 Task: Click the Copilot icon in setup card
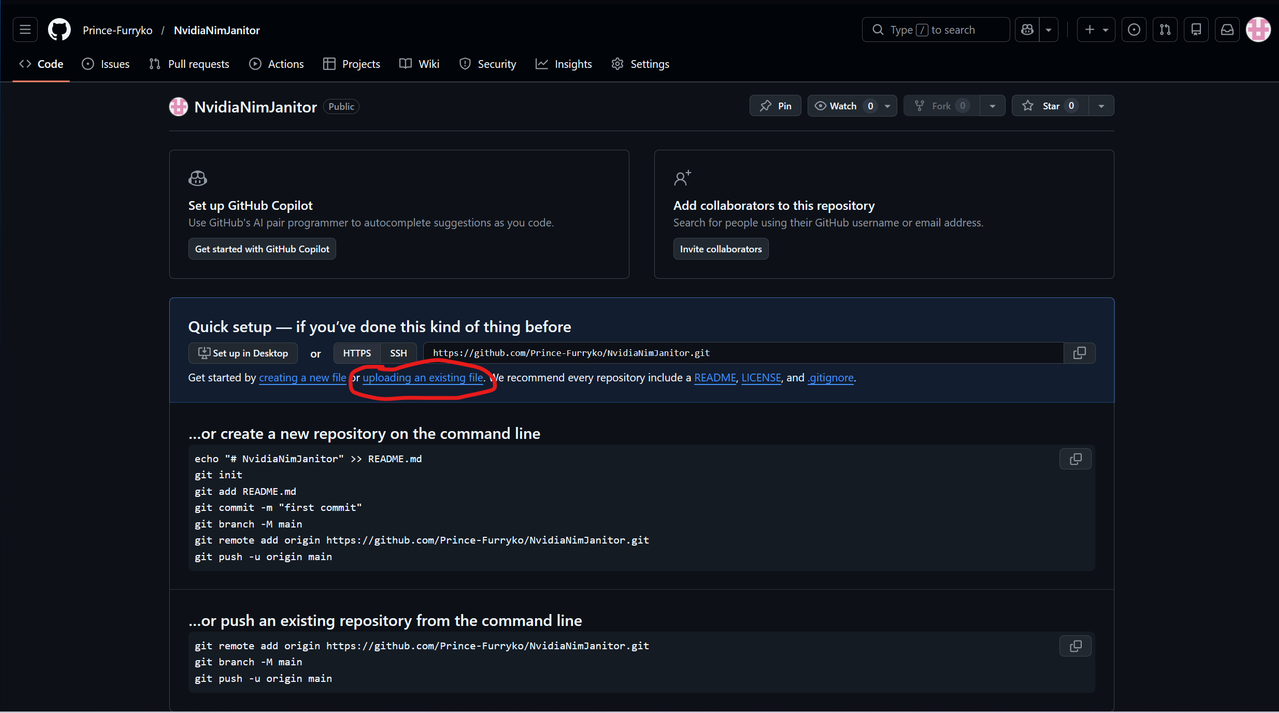point(198,179)
